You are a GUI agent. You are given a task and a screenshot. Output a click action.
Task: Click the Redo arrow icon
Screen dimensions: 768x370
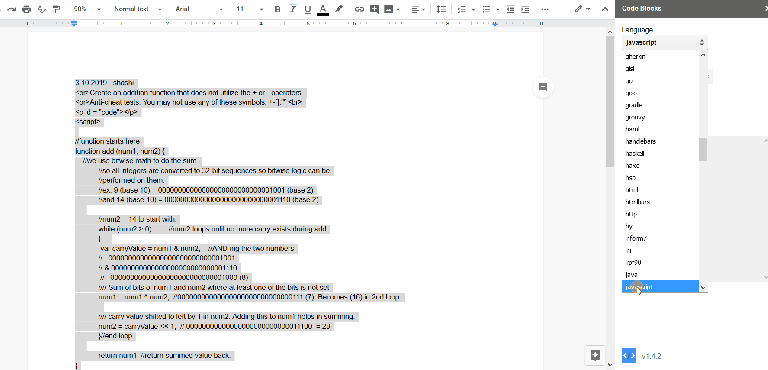coord(11,9)
